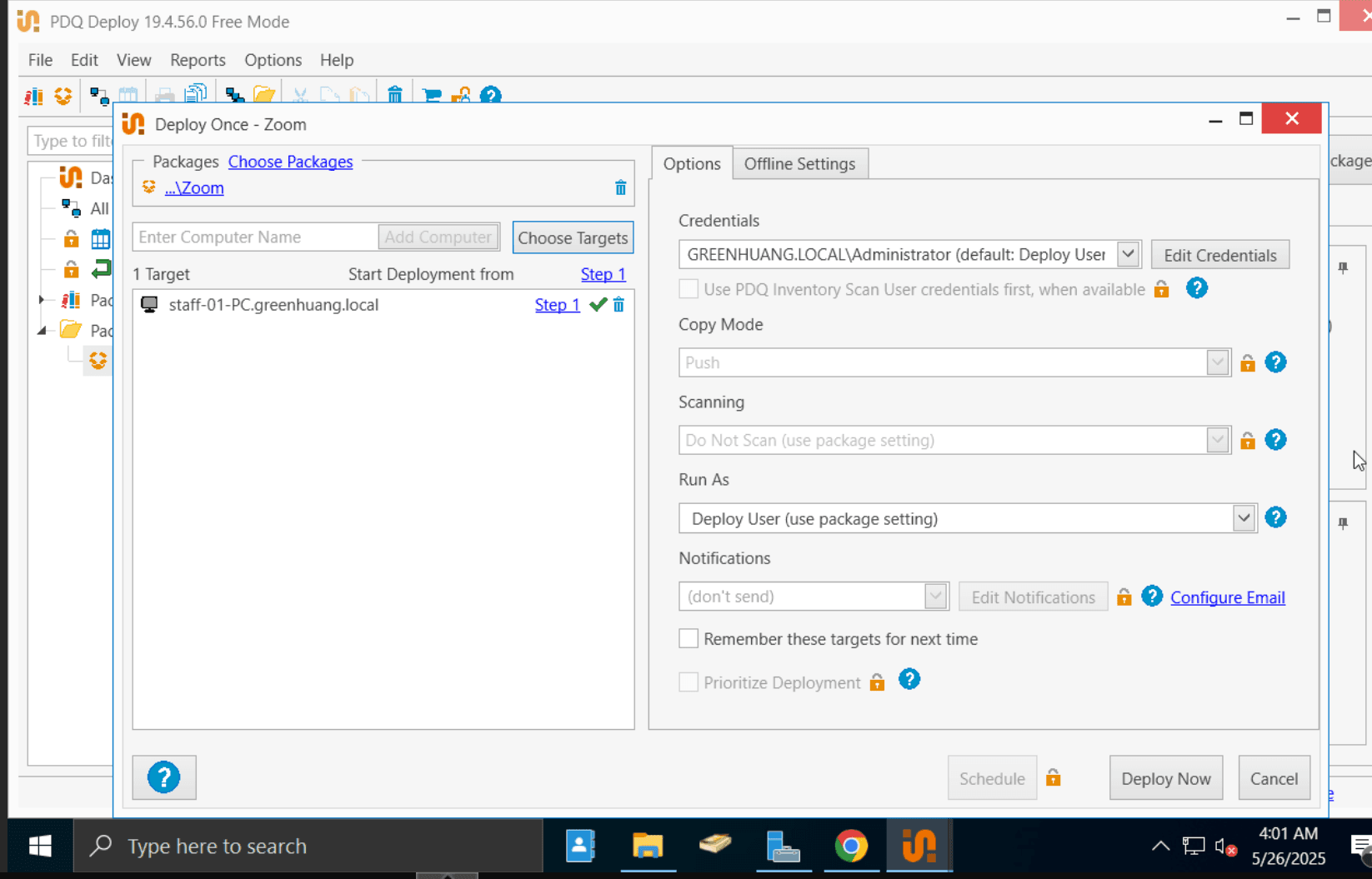Image resolution: width=1372 pixels, height=879 pixels.
Task: Click lock icon beside Copy Mode
Action: (x=1248, y=363)
